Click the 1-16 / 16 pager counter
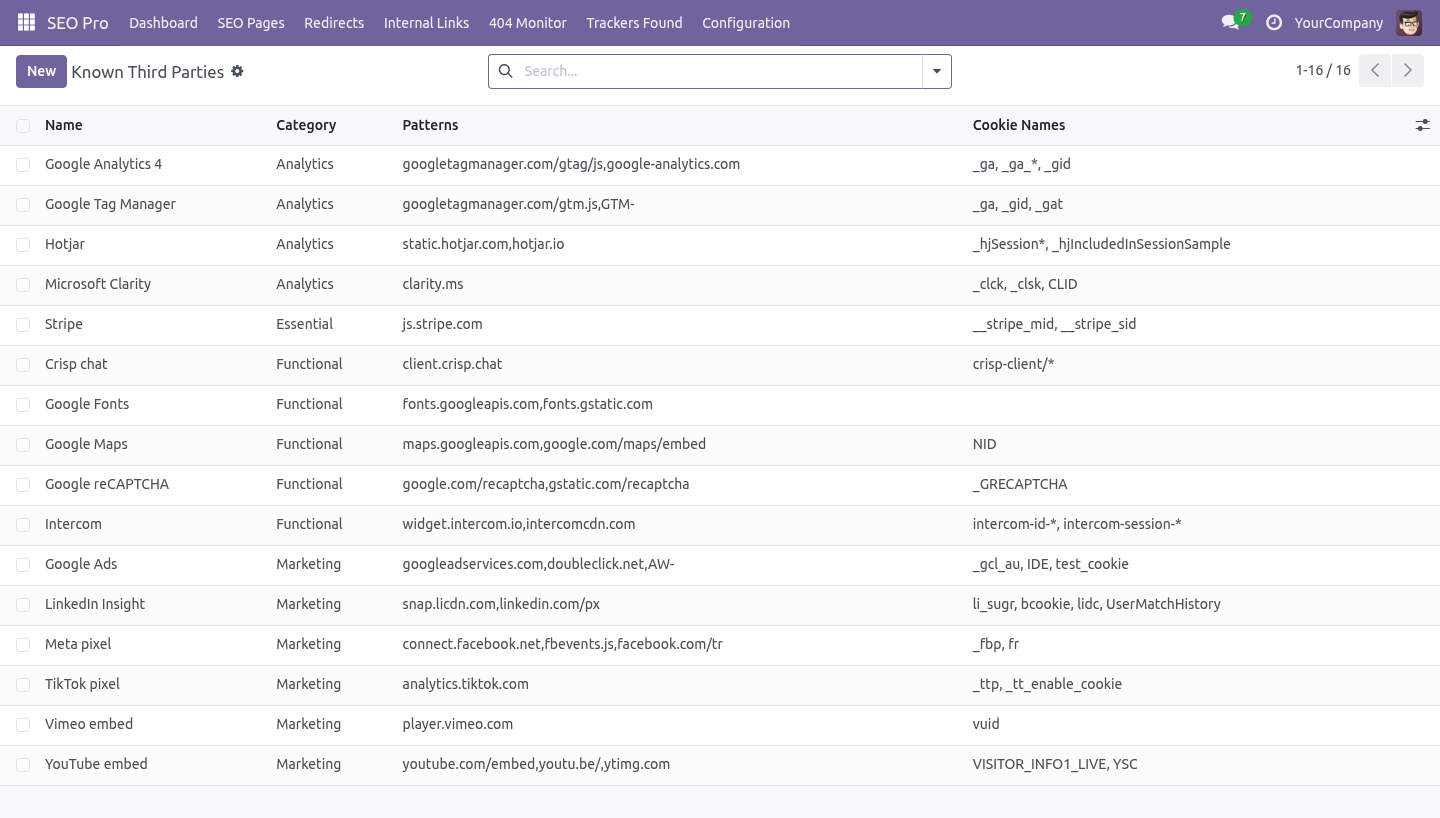The width and height of the screenshot is (1440, 818). point(1323,70)
